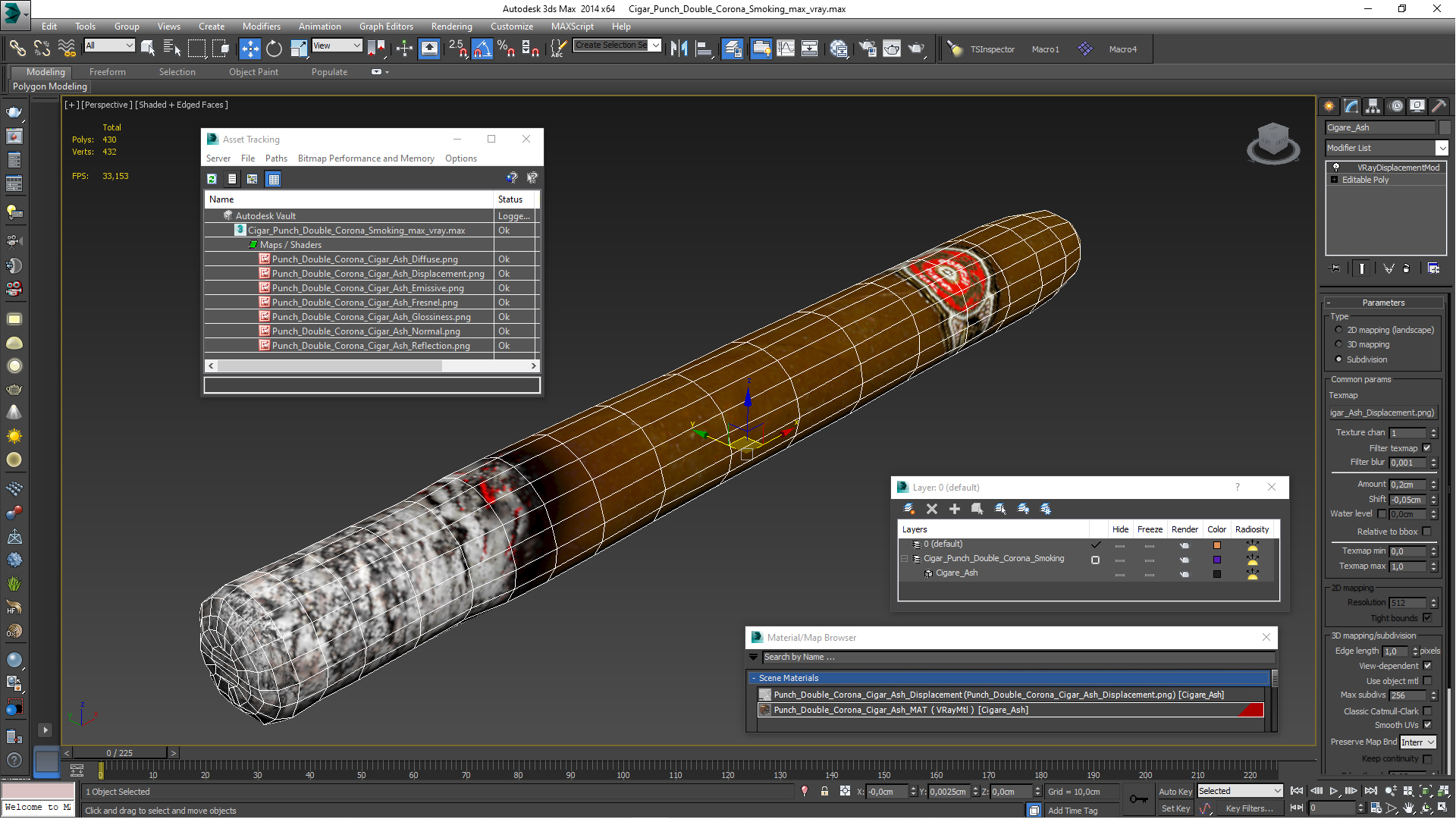The height and width of the screenshot is (819, 1456).
Task: Open Bitmap Performance and Memory menu
Action: pyautogui.click(x=366, y=158)
